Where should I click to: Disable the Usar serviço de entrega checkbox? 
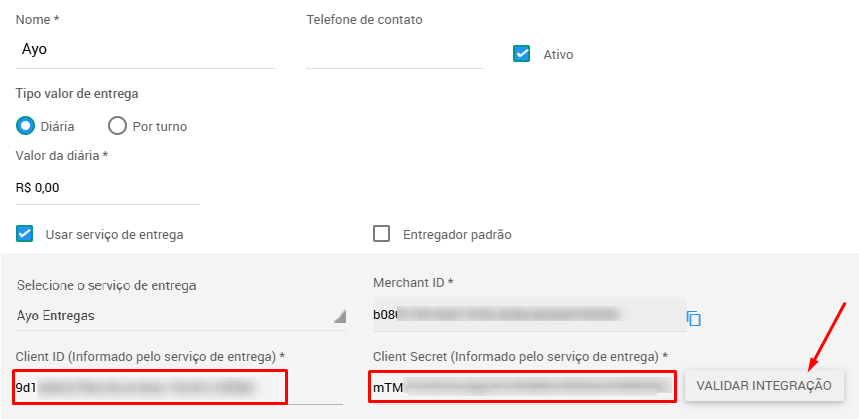pos(25,234)
